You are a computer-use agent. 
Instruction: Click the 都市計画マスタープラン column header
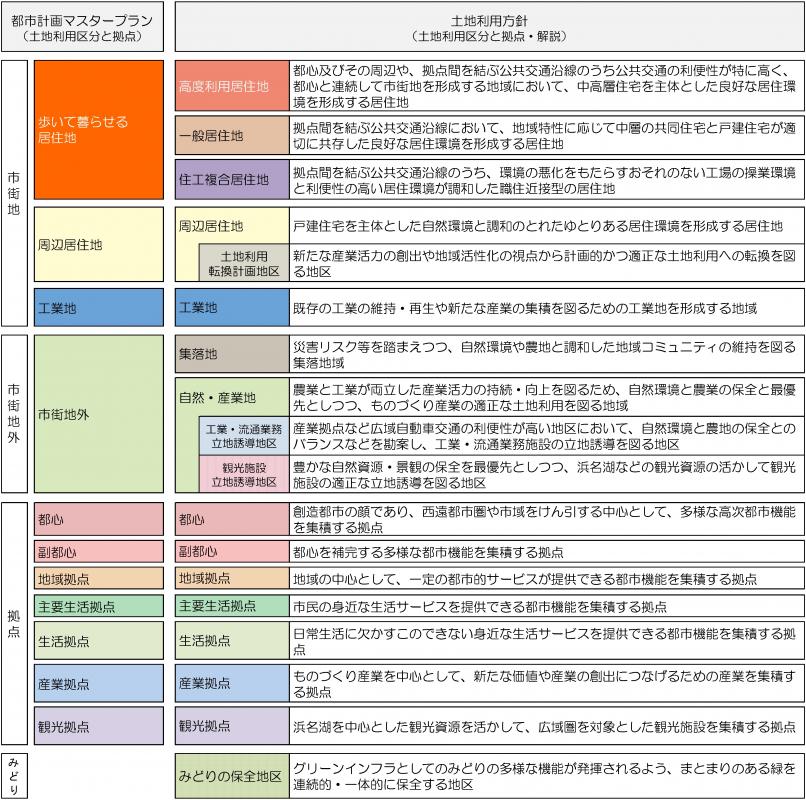point(84,26)
